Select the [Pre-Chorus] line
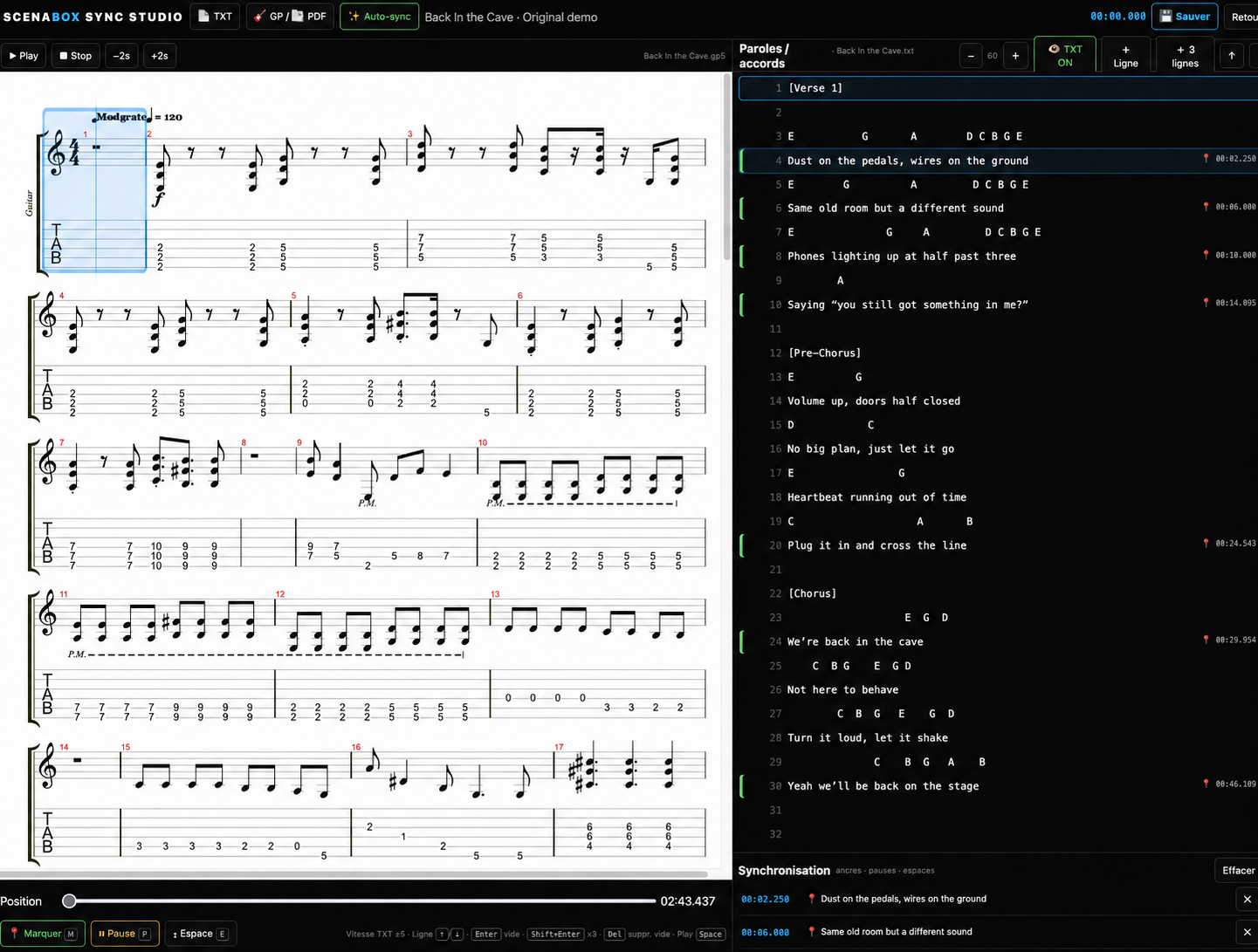Screen dimensions: 1258x952 click(x=998, y=353)
